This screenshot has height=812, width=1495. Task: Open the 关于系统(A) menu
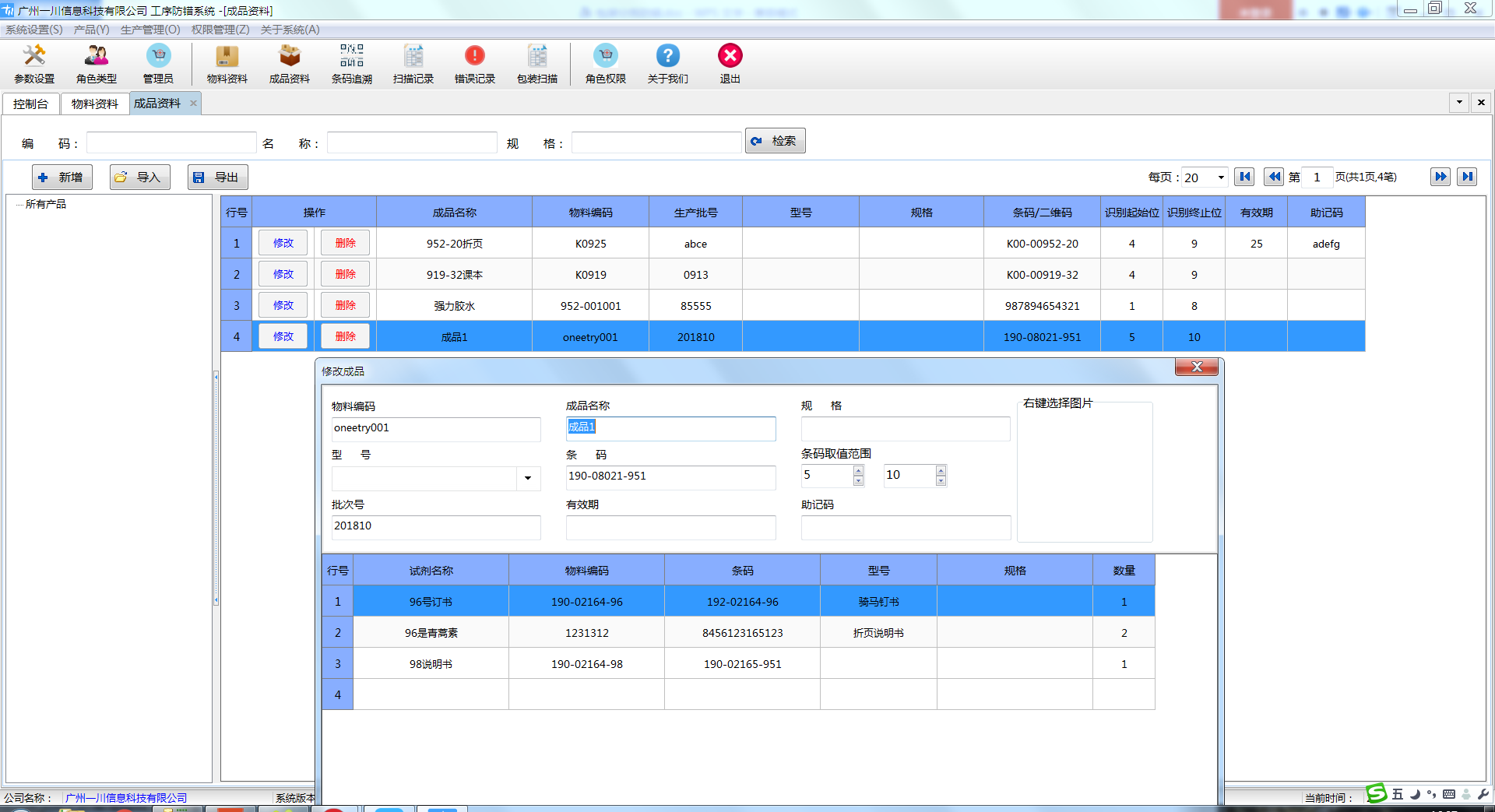pos(290,30)
